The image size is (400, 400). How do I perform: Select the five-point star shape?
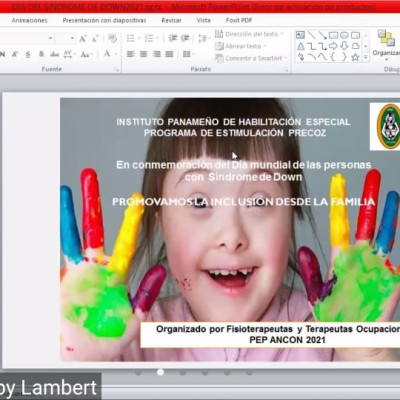pos(355,57)
